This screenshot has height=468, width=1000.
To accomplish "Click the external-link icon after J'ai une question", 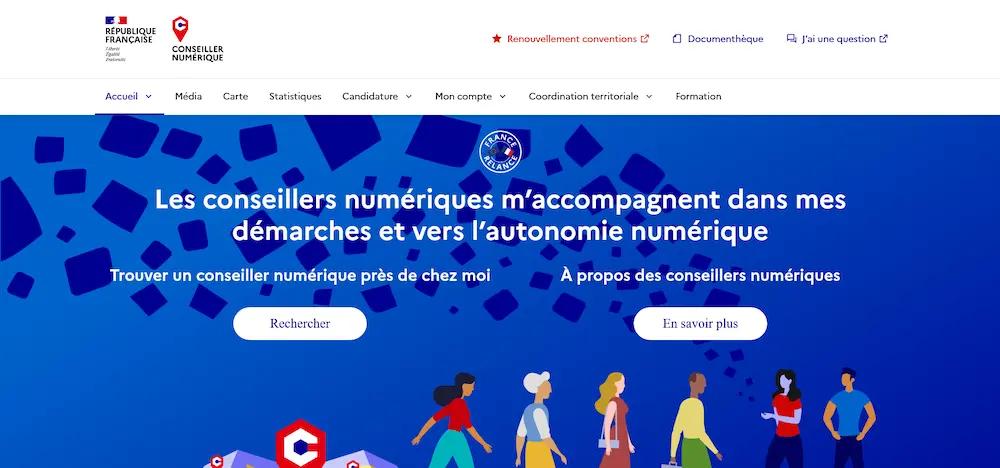I will (x=883, y=39).
